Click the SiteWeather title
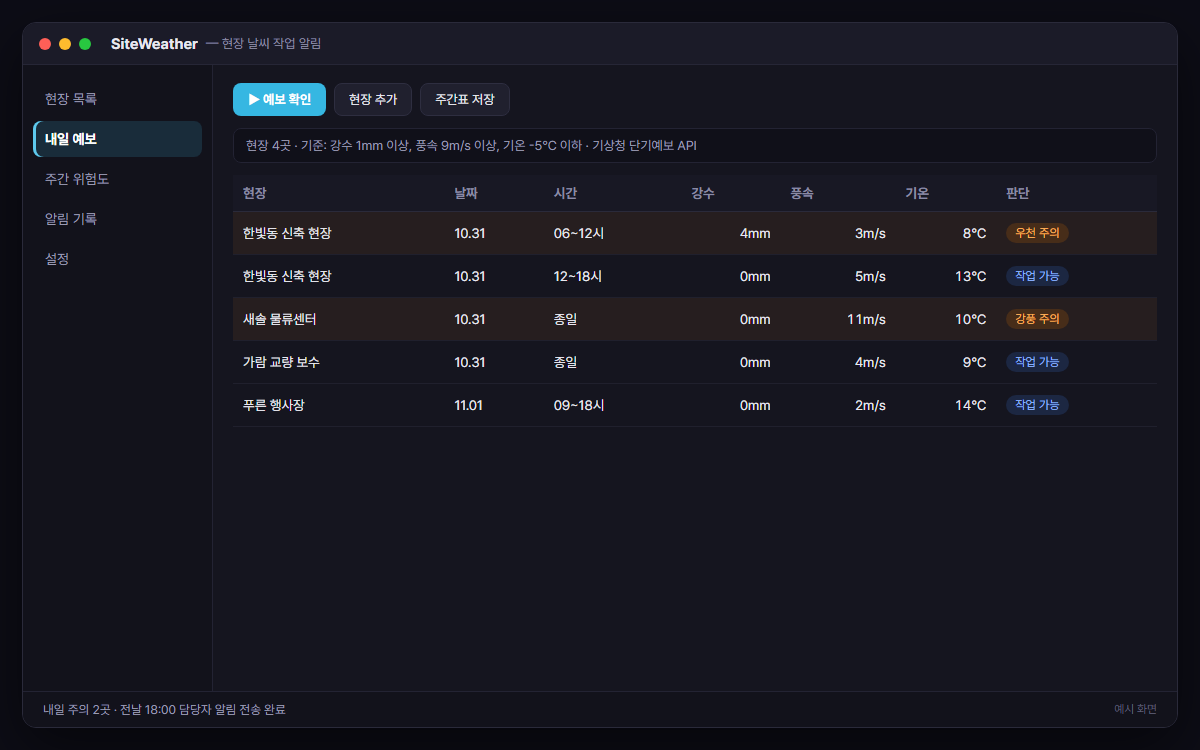Image resolution: width=1200 pixels, height=750 pixels. [154, 44]
